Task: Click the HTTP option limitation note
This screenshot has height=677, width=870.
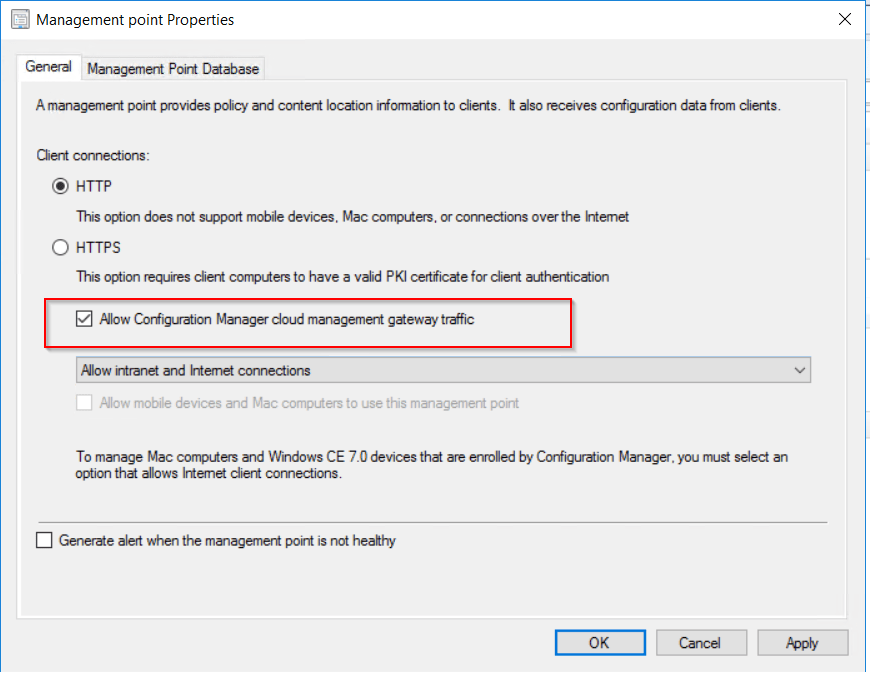Action: [353, 216]
